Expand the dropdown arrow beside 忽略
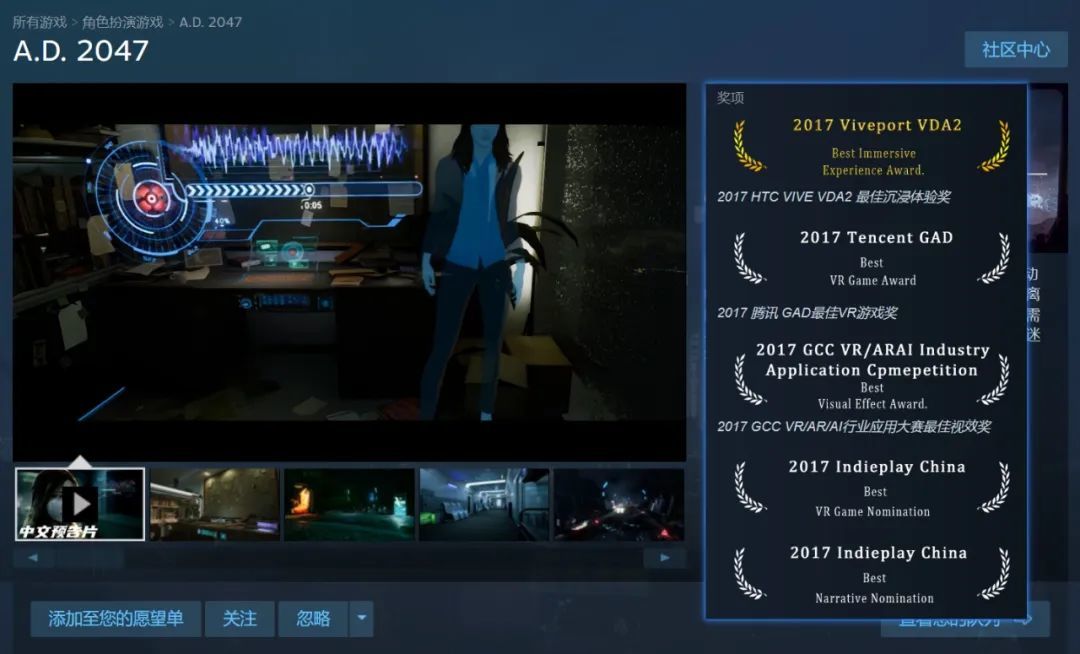The width and height of the screenshot is (1080, 654). coord(362,618)
